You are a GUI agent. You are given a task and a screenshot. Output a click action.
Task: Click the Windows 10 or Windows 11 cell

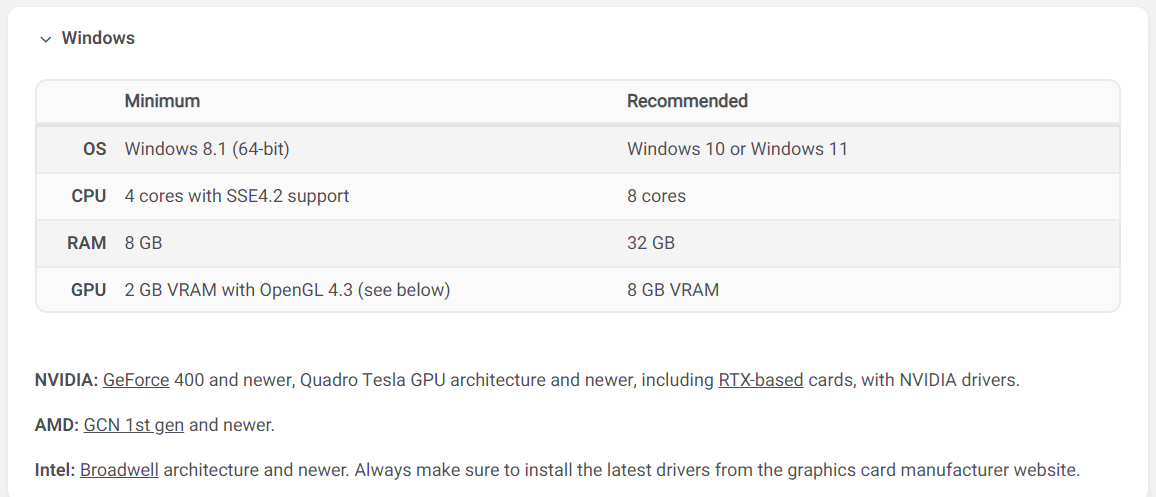tap(737, 149)
